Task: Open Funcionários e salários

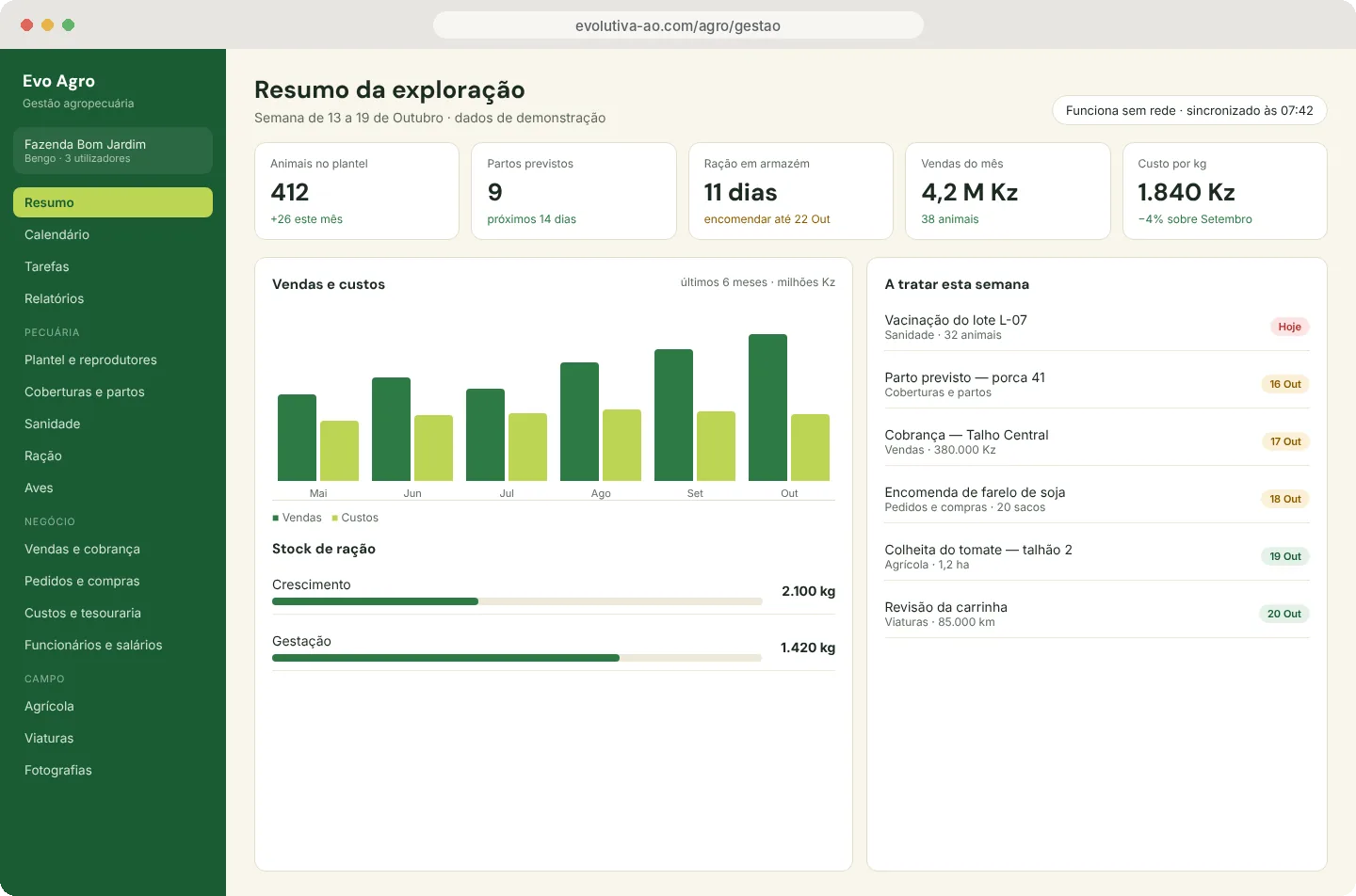Action: click(113, 645)
